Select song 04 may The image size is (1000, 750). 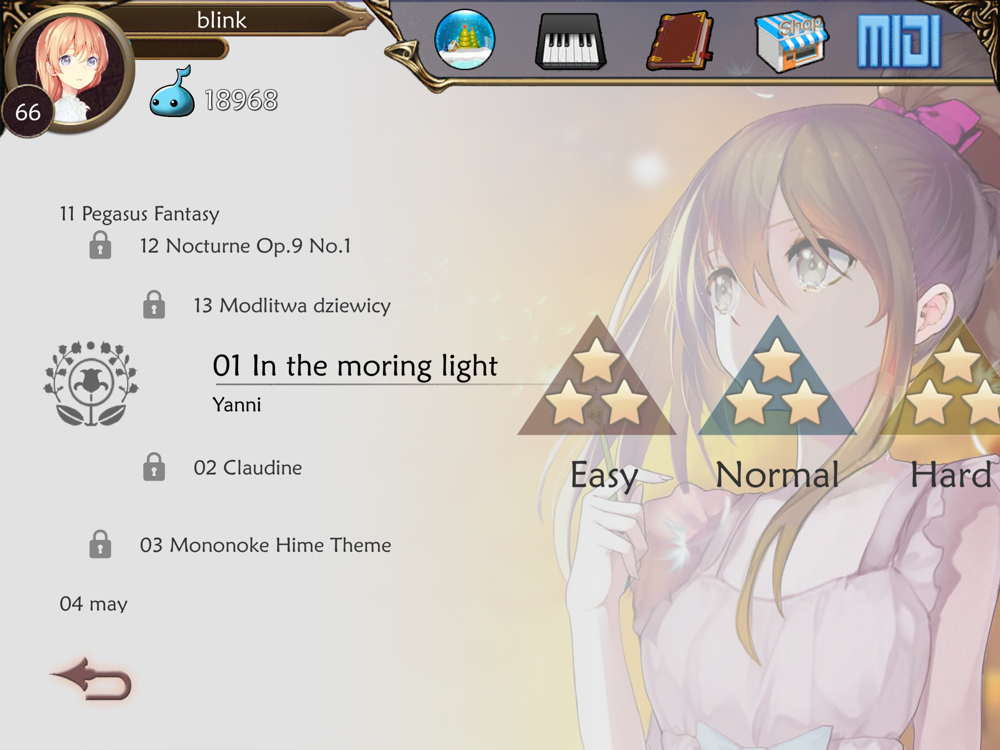(x=94, y=603)
